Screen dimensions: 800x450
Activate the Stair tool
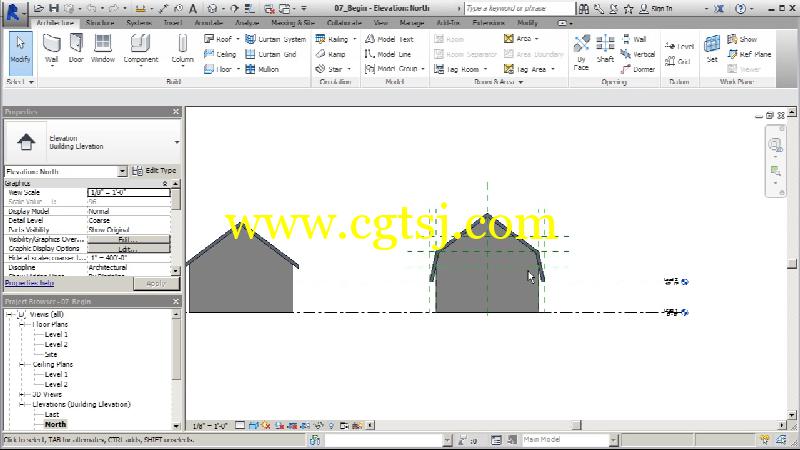(329, 69)
